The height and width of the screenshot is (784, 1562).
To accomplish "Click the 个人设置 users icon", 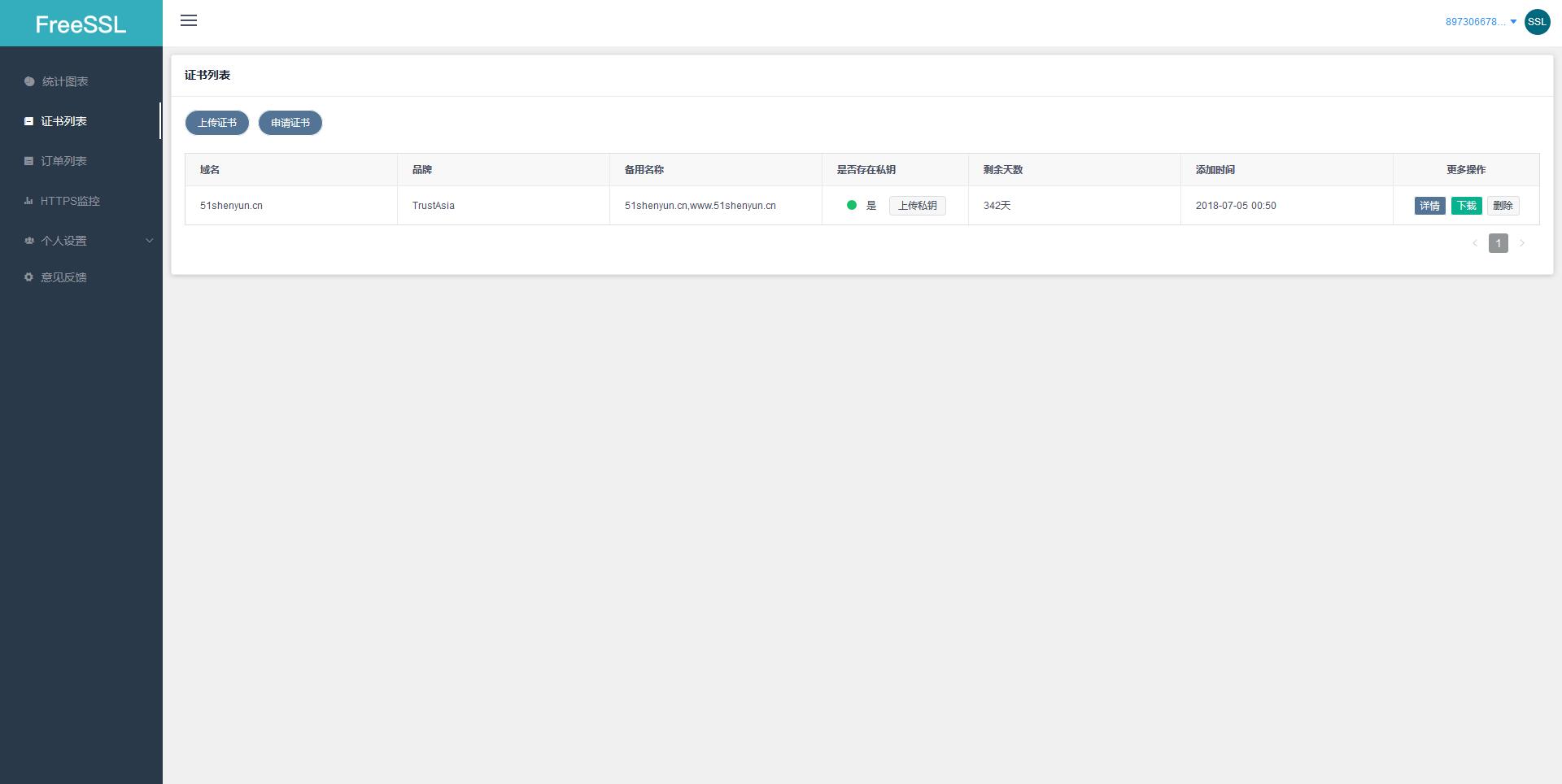I will 29,241.
